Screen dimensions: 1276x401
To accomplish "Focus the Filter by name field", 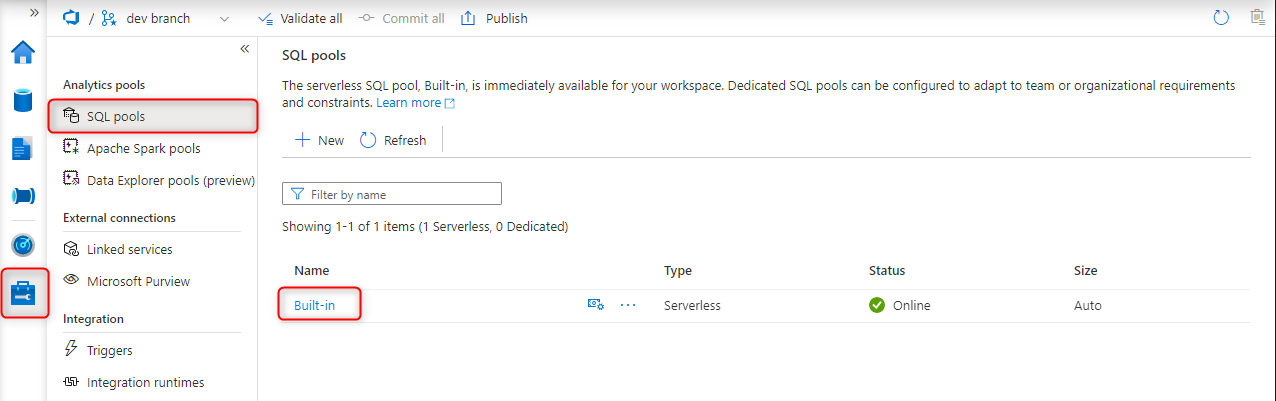I will pos(392,194).
